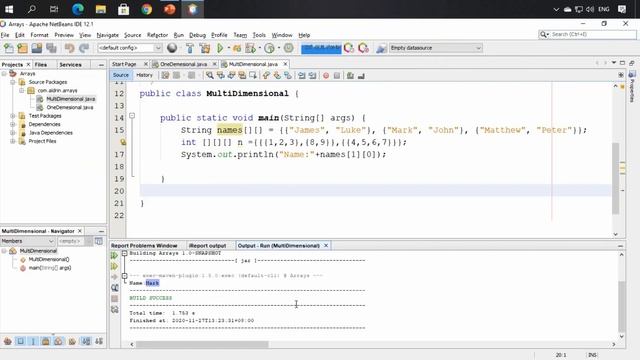This screenshot has height=360, width=640.
Task: Expand the Test Packages node
Action: coord(13,116)
